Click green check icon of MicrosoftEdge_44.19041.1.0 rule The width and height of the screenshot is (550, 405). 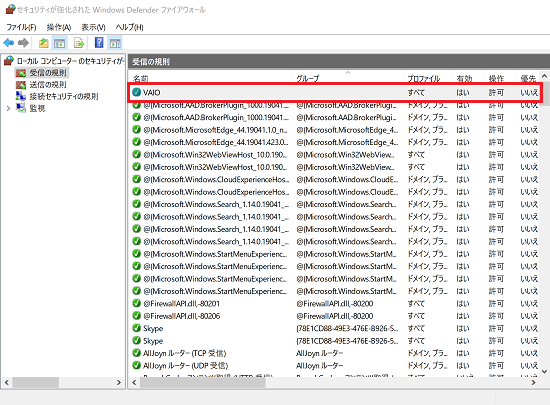[x=136, y=129]
